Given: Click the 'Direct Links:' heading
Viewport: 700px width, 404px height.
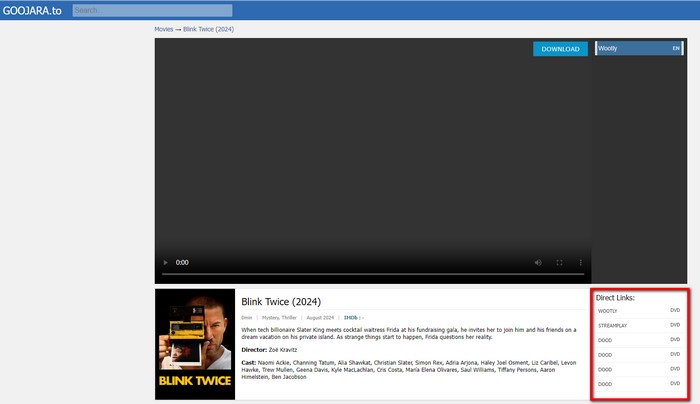Looking at the screenshot, I should (615, 298).
